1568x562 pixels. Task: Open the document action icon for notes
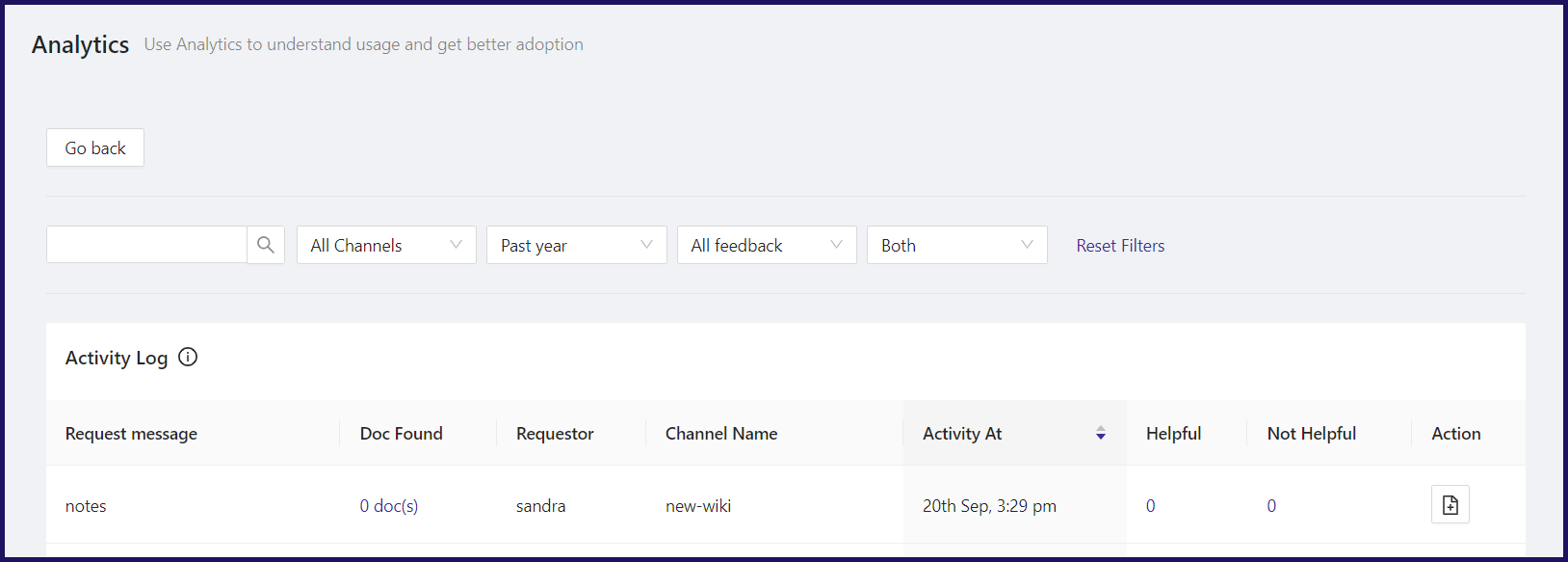1450,504
